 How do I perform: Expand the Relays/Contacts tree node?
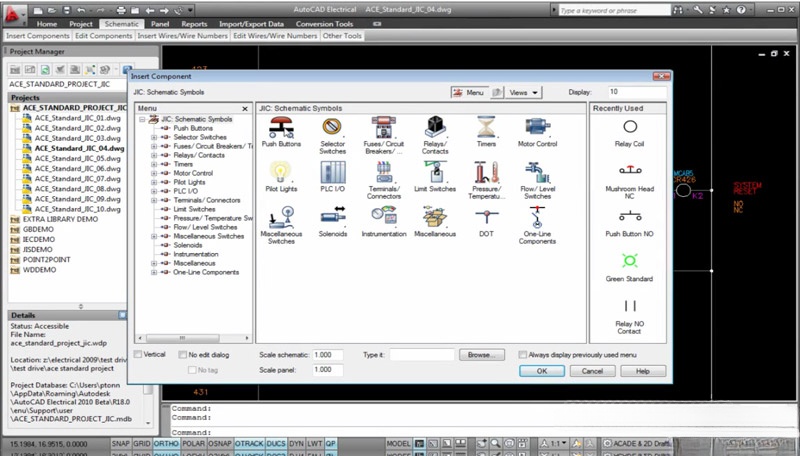point(154,155)
